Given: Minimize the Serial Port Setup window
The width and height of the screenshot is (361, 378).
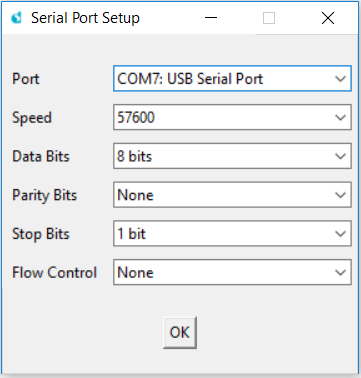Looking at the screenshot, I should pyautogui.click(x=211, y=18).
